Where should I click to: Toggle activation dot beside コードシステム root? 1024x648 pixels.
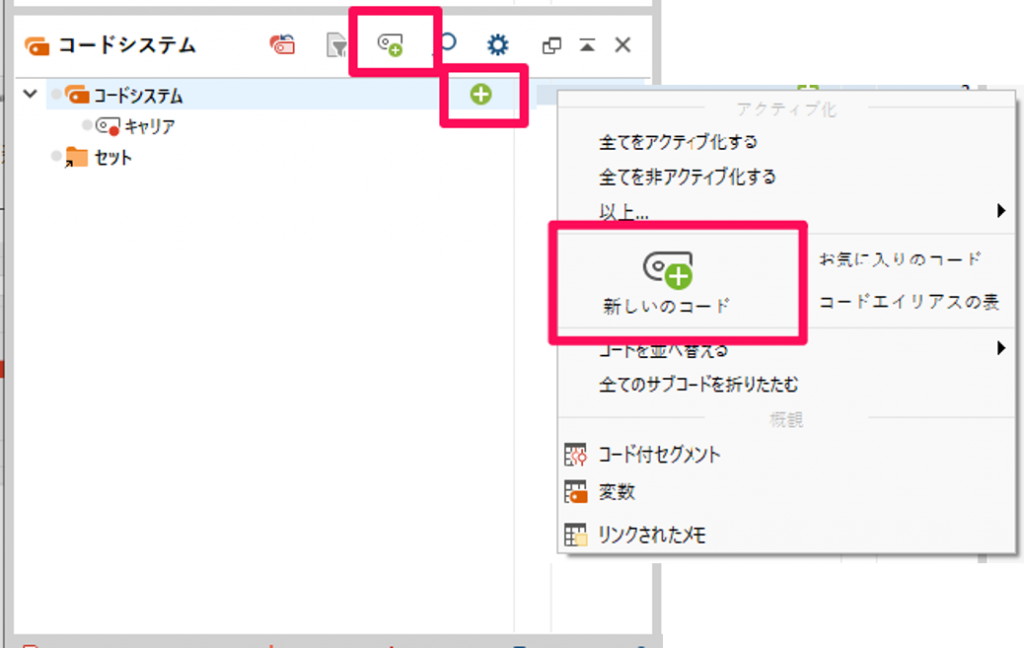point(57,95)
